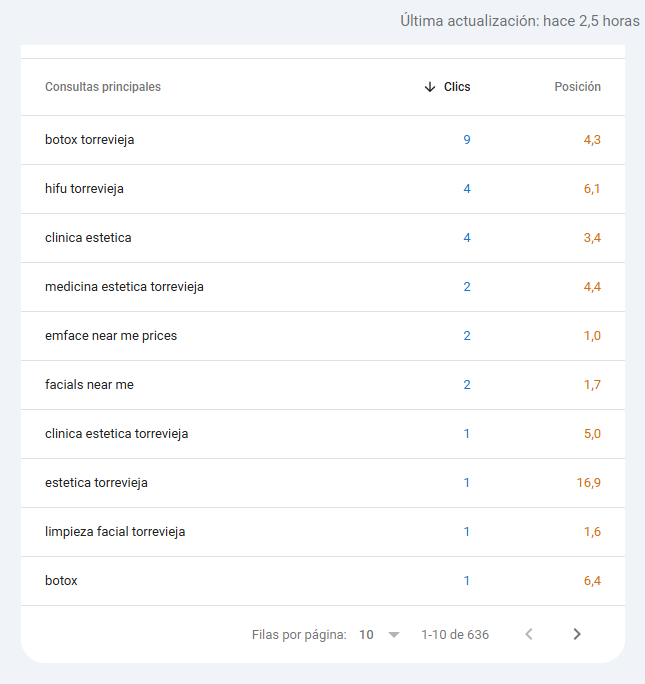
Task: Click the Consultas principales column header
Action: tap(103, 87)
